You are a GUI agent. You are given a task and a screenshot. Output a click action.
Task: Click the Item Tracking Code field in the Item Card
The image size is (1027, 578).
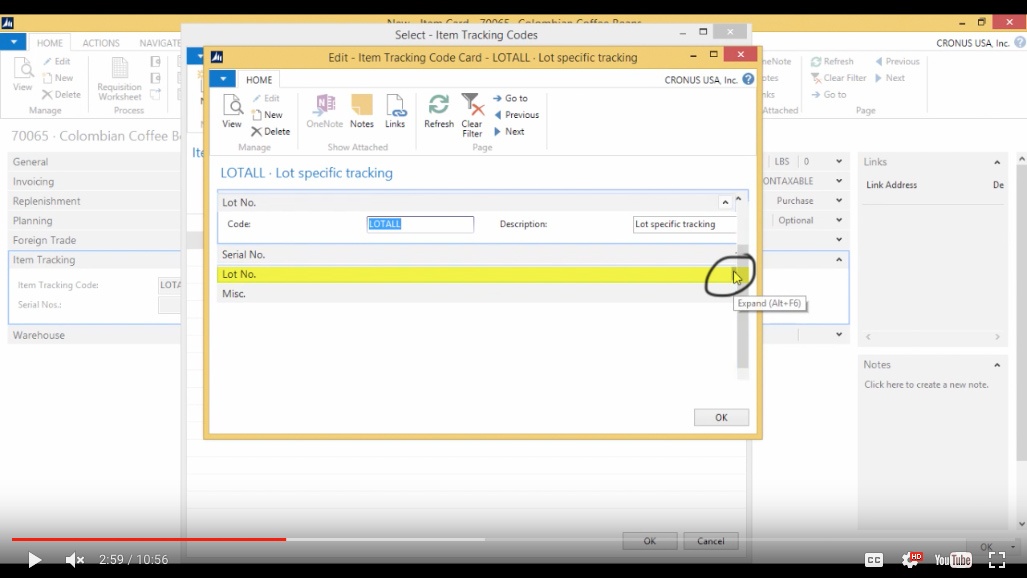[x=170, y=285]
